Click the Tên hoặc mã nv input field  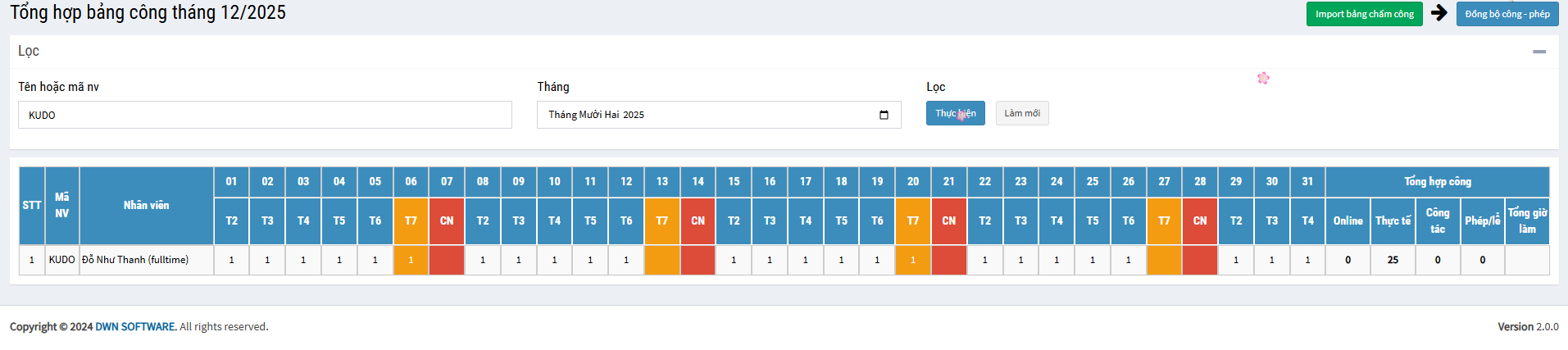265,115
